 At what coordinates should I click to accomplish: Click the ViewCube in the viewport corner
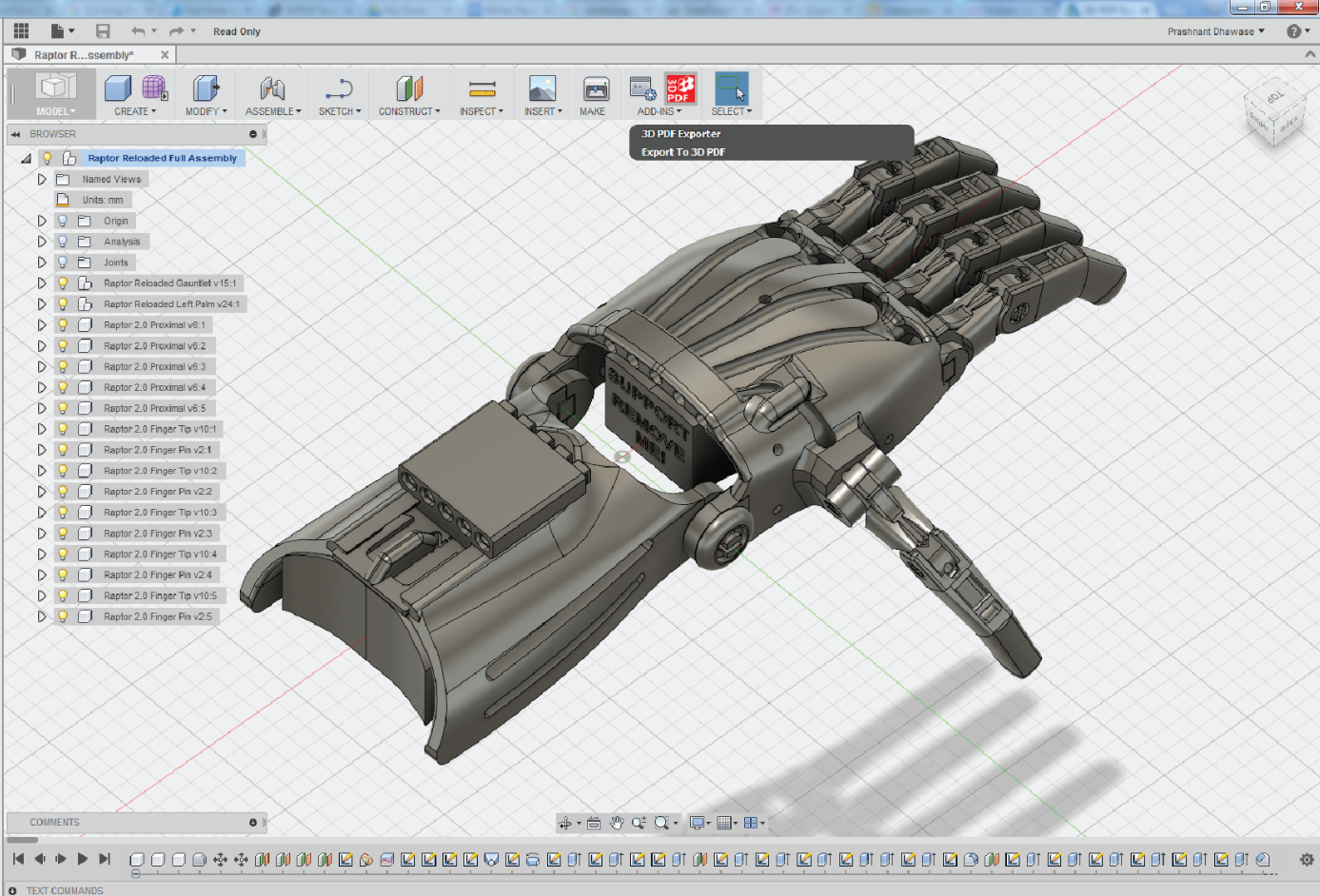pyautogui.click(x=1273, y=114)
